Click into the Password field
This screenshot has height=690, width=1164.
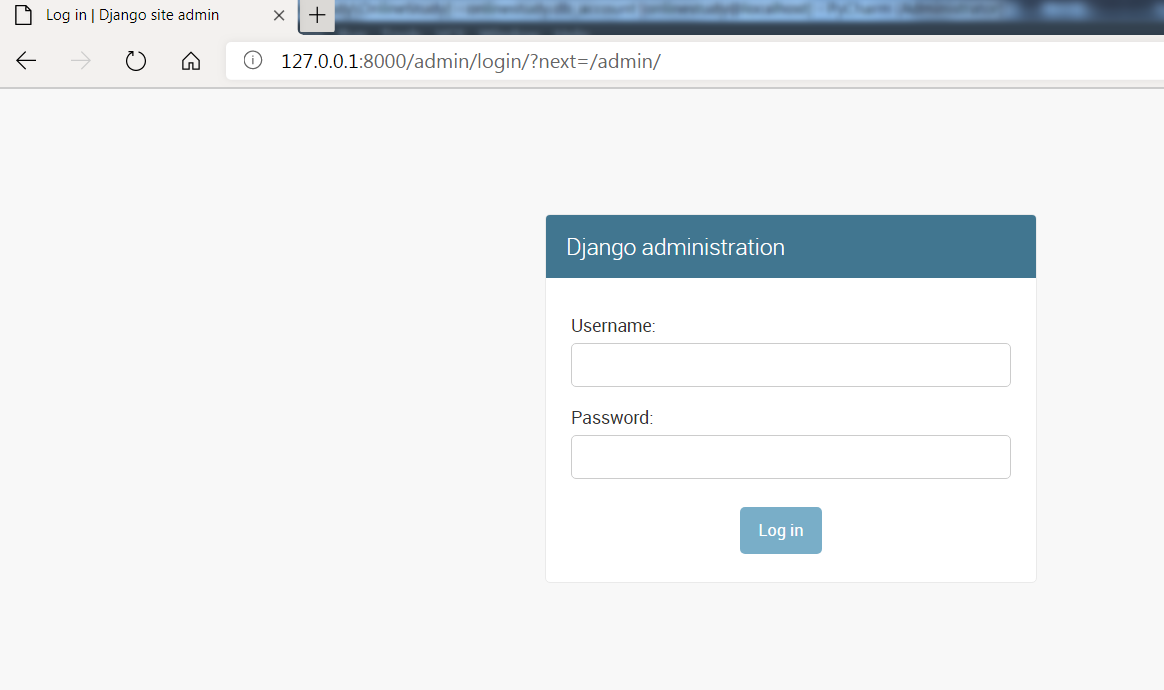pos(791,457)
